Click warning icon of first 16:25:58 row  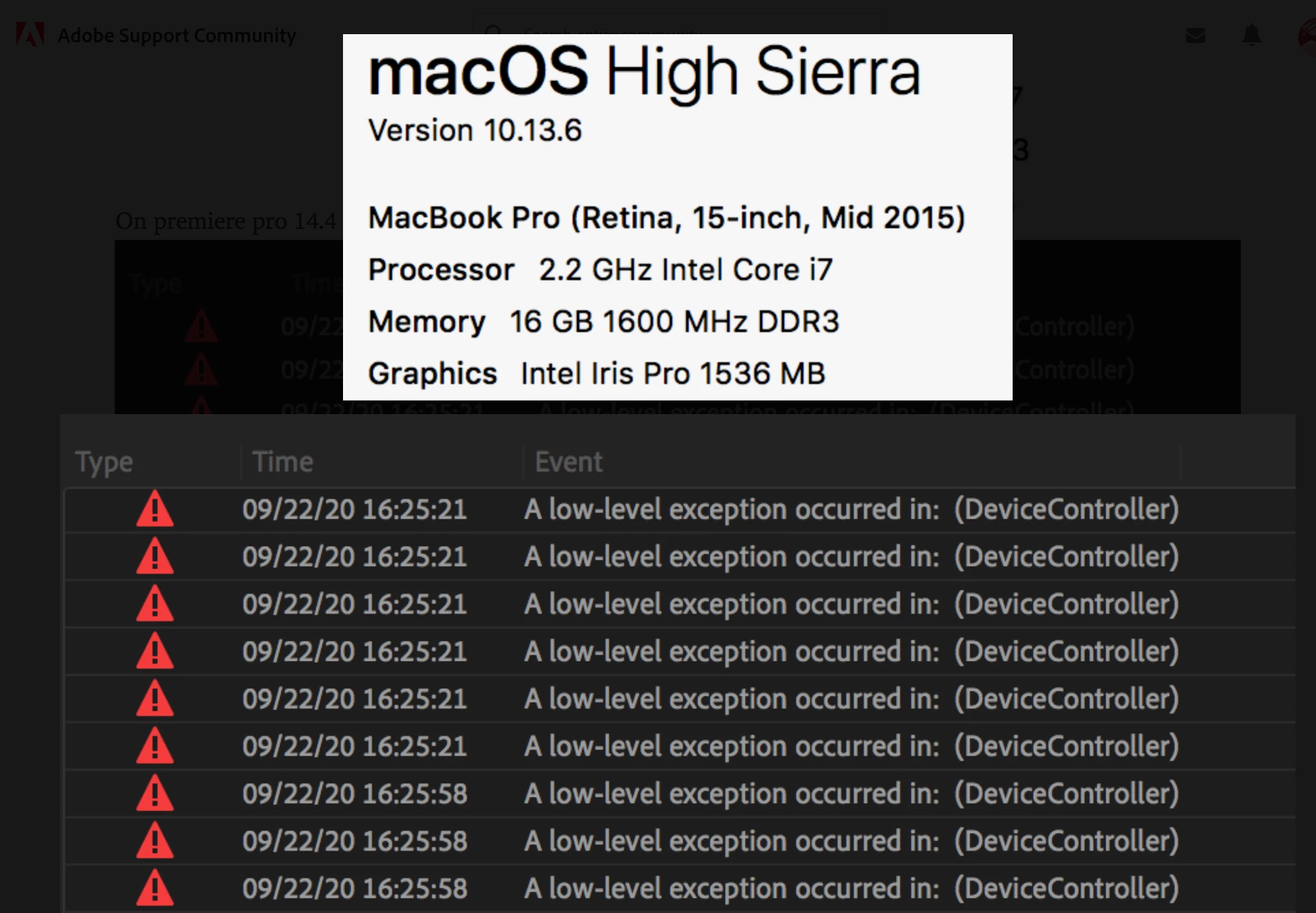pos(155,794)
